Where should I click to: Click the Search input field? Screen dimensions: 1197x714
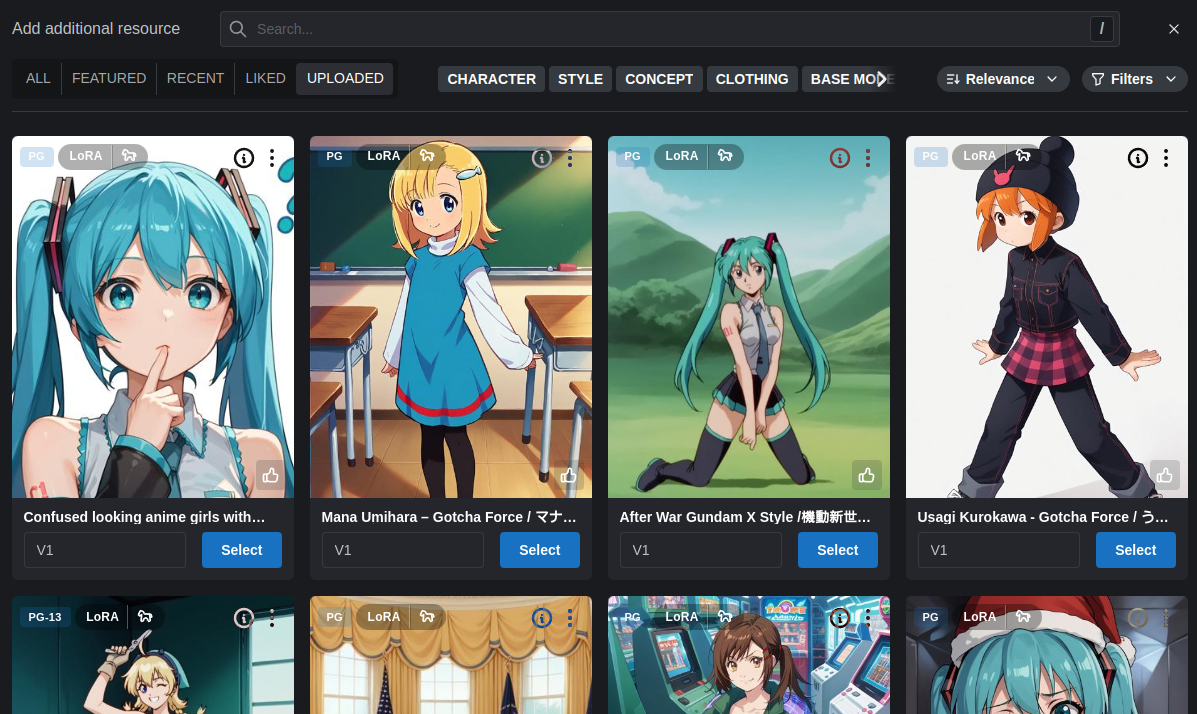tap(669, 29)
